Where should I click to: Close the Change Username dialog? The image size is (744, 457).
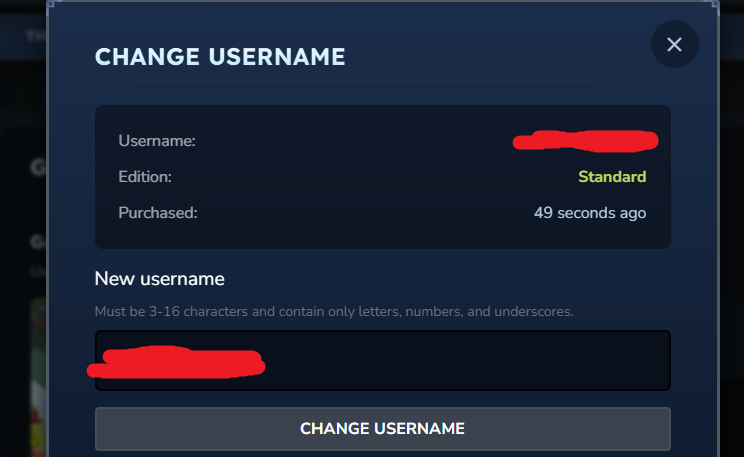click(674, 45)
